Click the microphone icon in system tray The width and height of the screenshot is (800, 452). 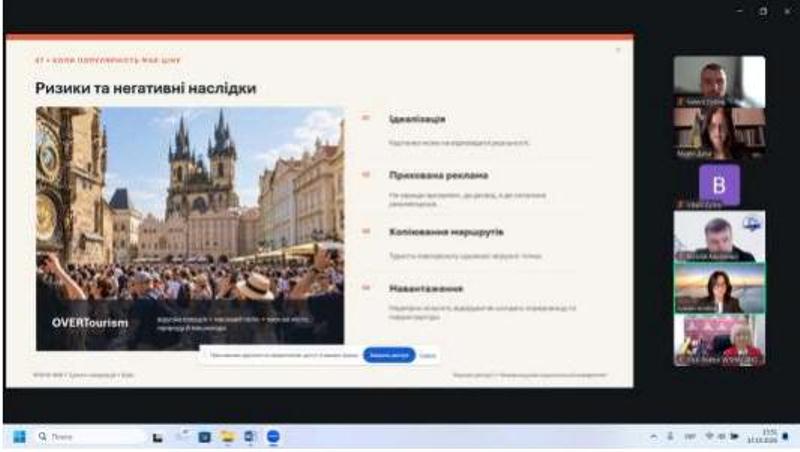(670, 436)
